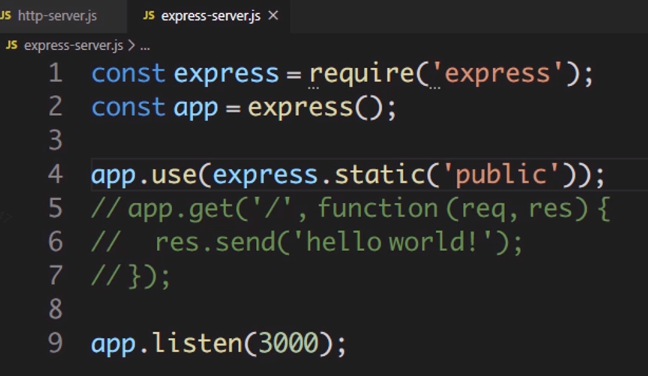Expand breadcrumb chevron after express-server.js
The image size is (648, 376).
pyautogui.click(x=131, y=45)
